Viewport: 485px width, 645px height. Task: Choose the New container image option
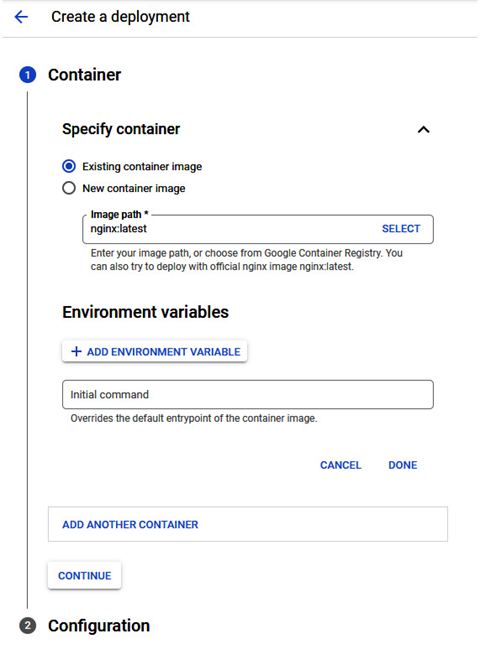[69, 188]
